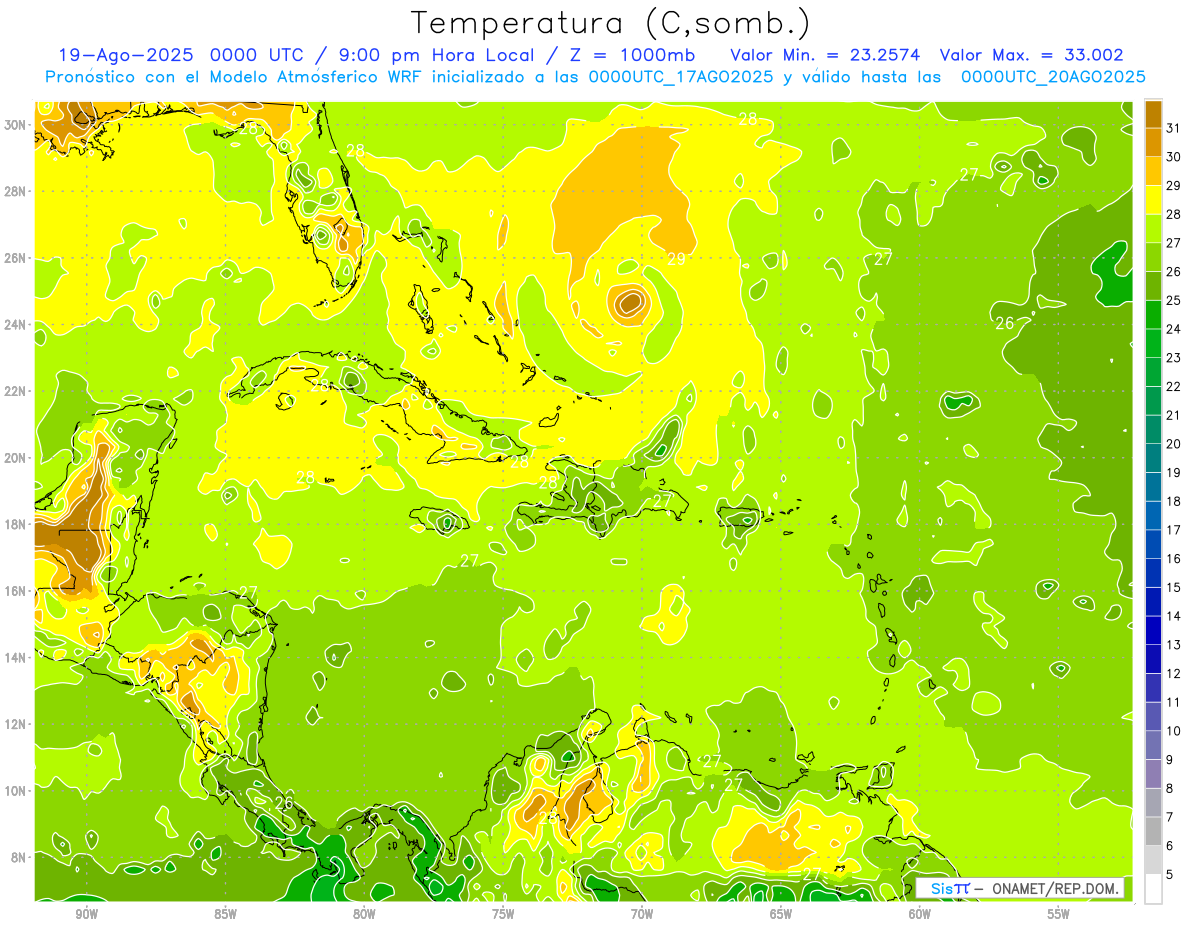Click the dark brown swatch above legend value 31

click(x=1153, y=114)
